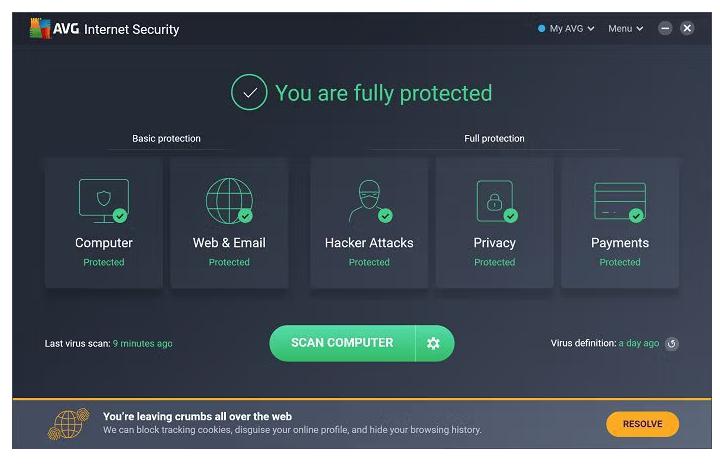
Task: Open scan settings gear icon
Action: coord(433,343)
